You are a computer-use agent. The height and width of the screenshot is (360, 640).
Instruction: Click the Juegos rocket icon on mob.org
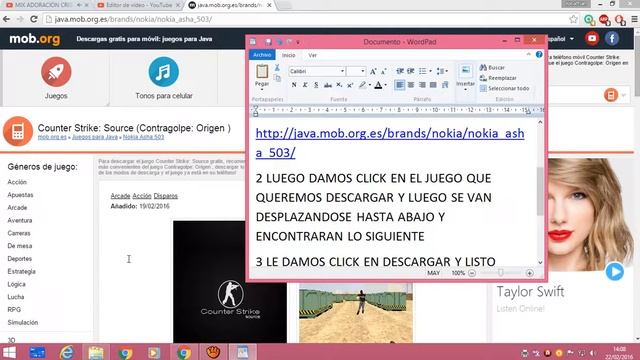(x=56, y=72)
